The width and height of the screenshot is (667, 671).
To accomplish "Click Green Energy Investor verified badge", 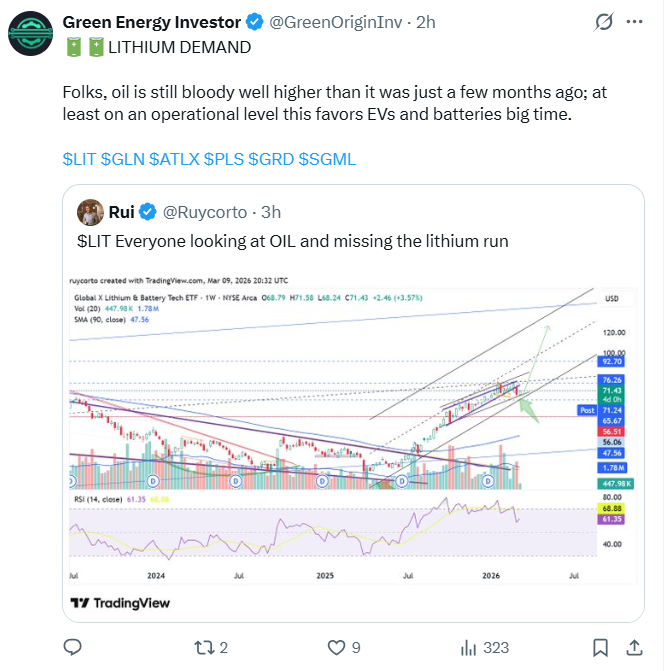I will pos(255,22).
